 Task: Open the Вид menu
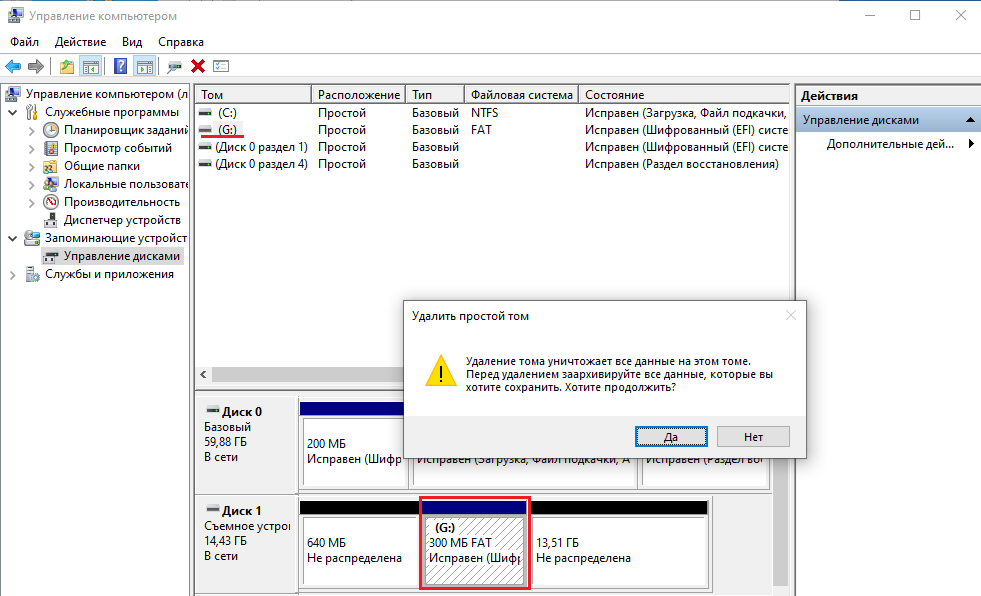131,42
